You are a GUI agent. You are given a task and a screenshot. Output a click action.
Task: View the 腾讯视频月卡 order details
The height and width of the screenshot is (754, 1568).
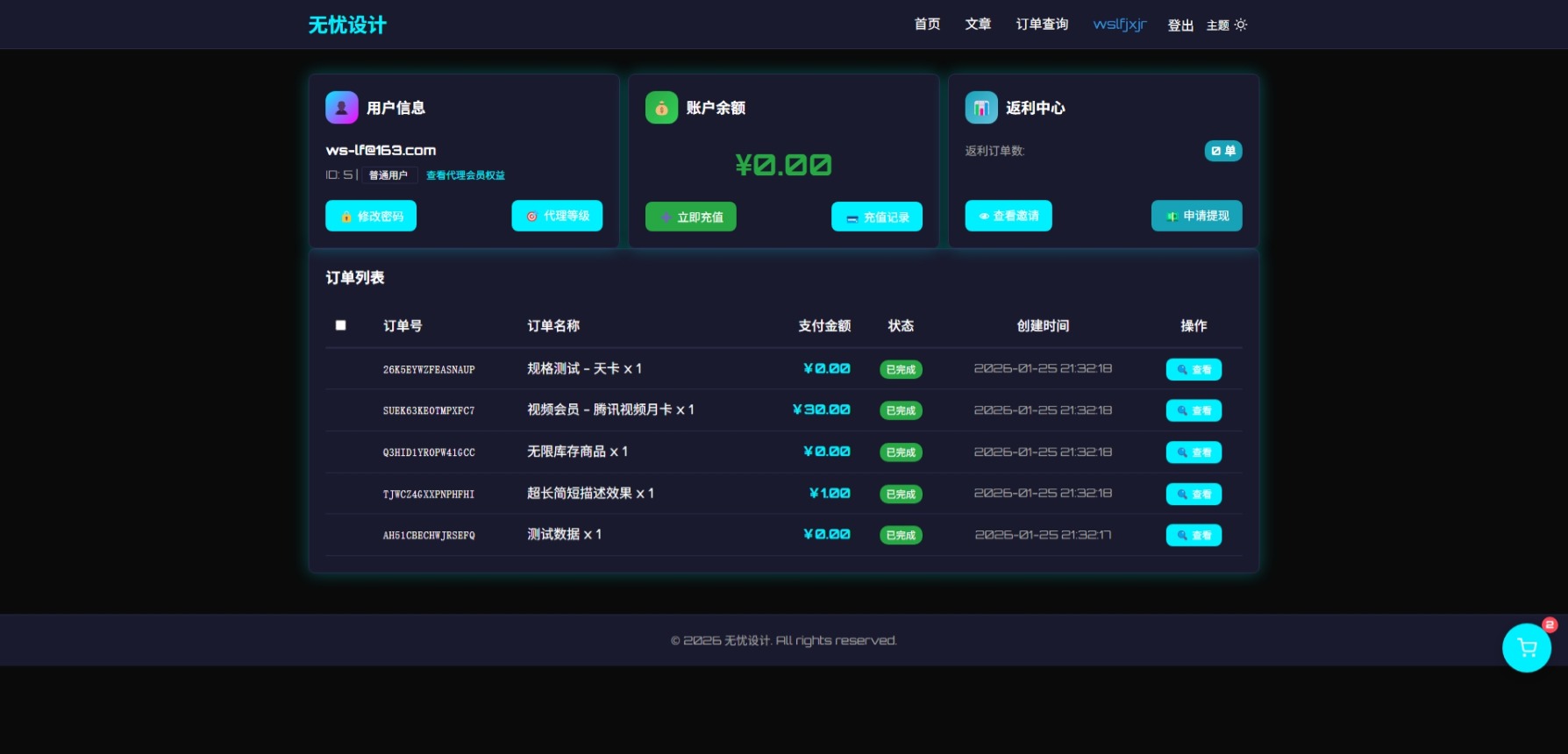(1194, 410)
